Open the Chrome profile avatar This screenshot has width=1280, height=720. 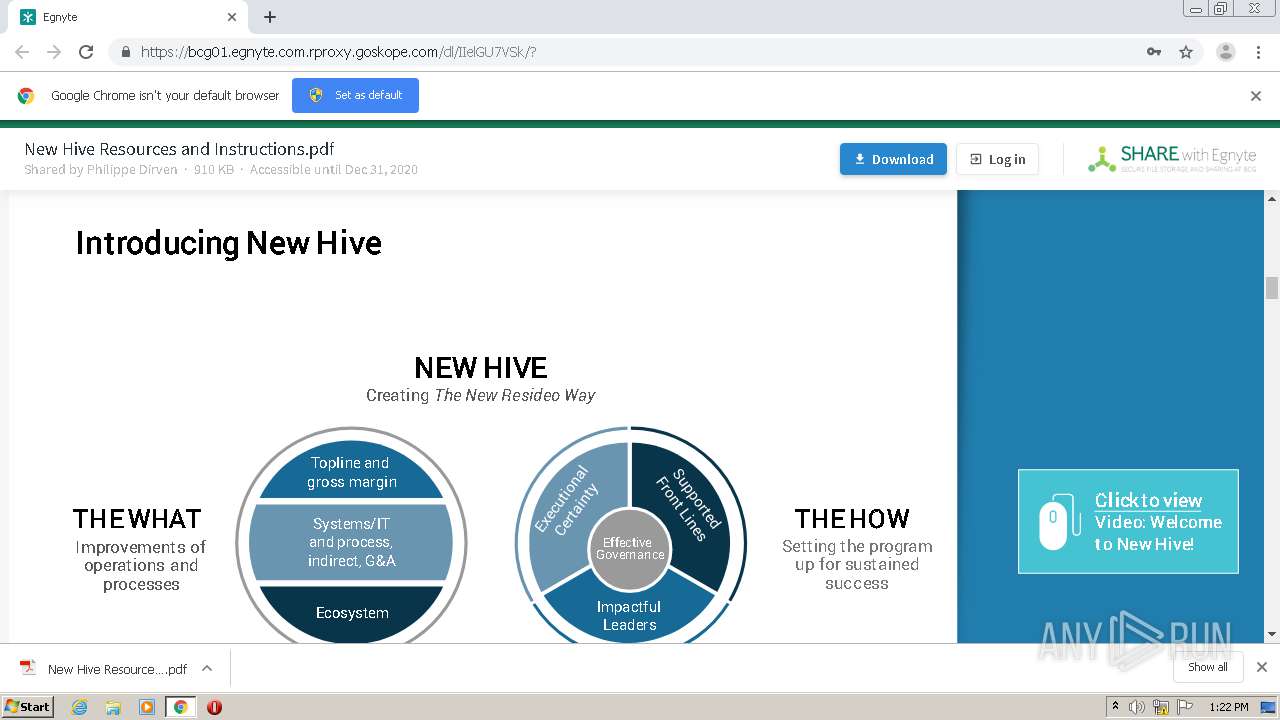point(1225,52)
